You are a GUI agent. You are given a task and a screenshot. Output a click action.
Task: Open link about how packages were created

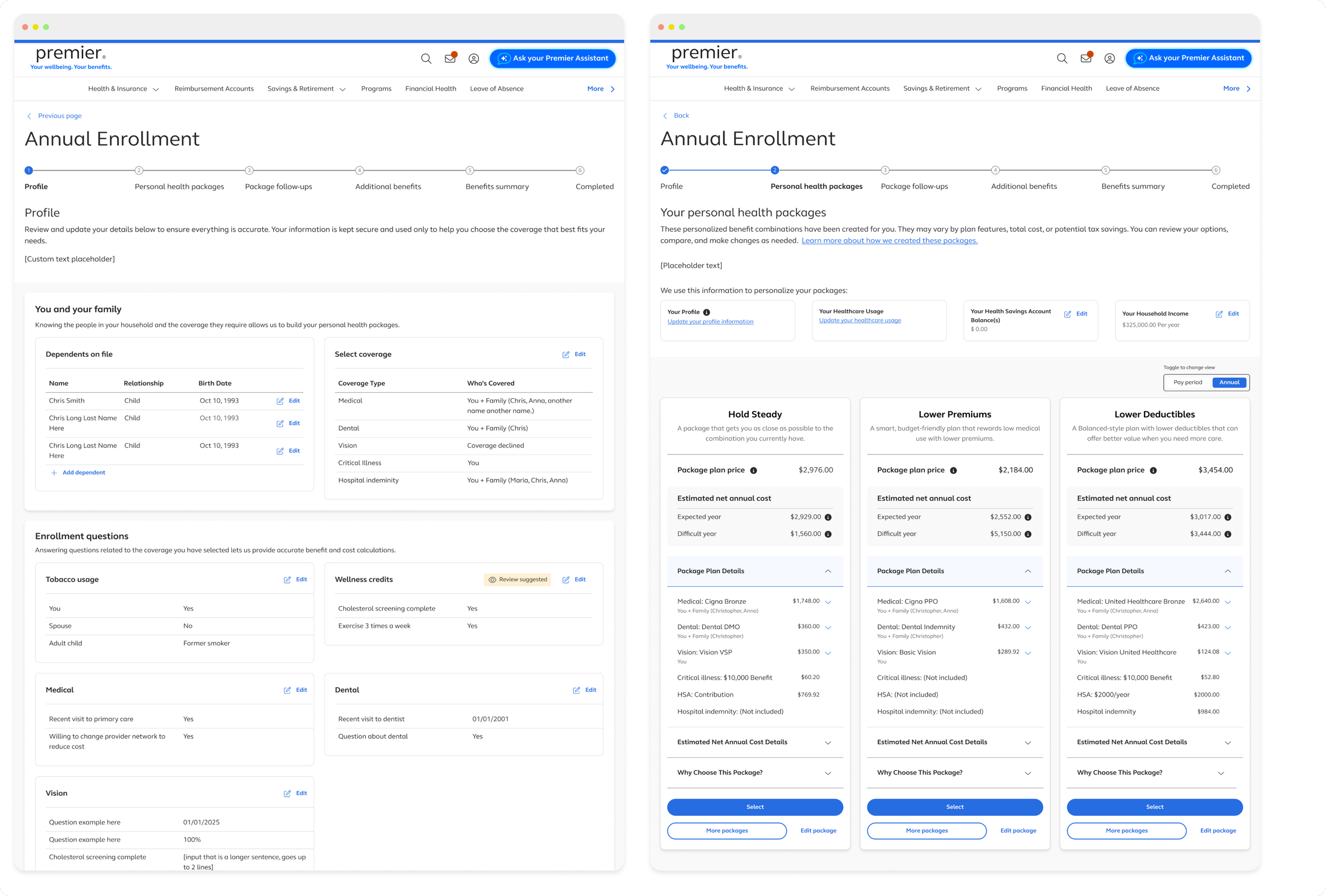889,241
